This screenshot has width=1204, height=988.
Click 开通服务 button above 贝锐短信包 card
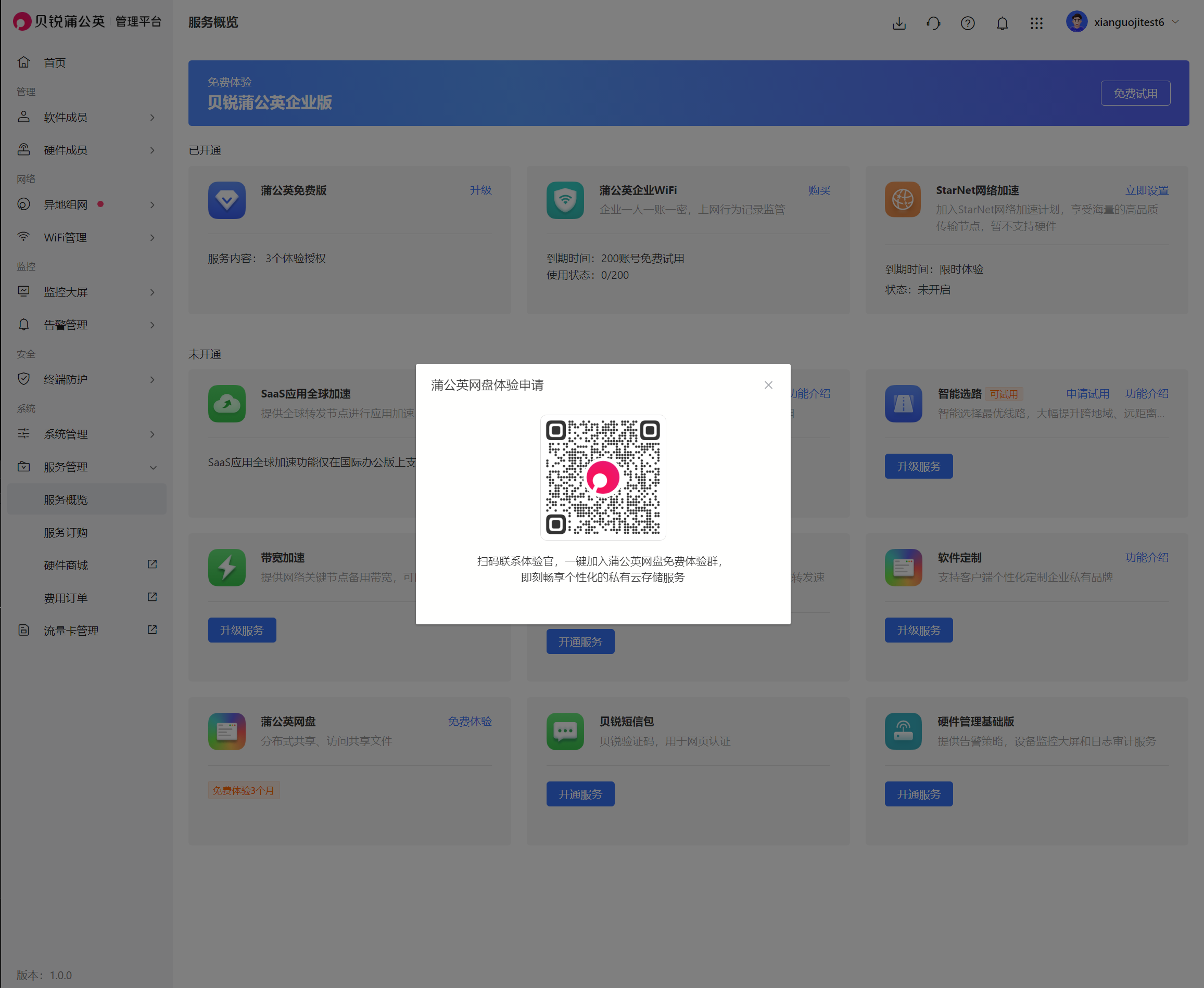(580, 642)
